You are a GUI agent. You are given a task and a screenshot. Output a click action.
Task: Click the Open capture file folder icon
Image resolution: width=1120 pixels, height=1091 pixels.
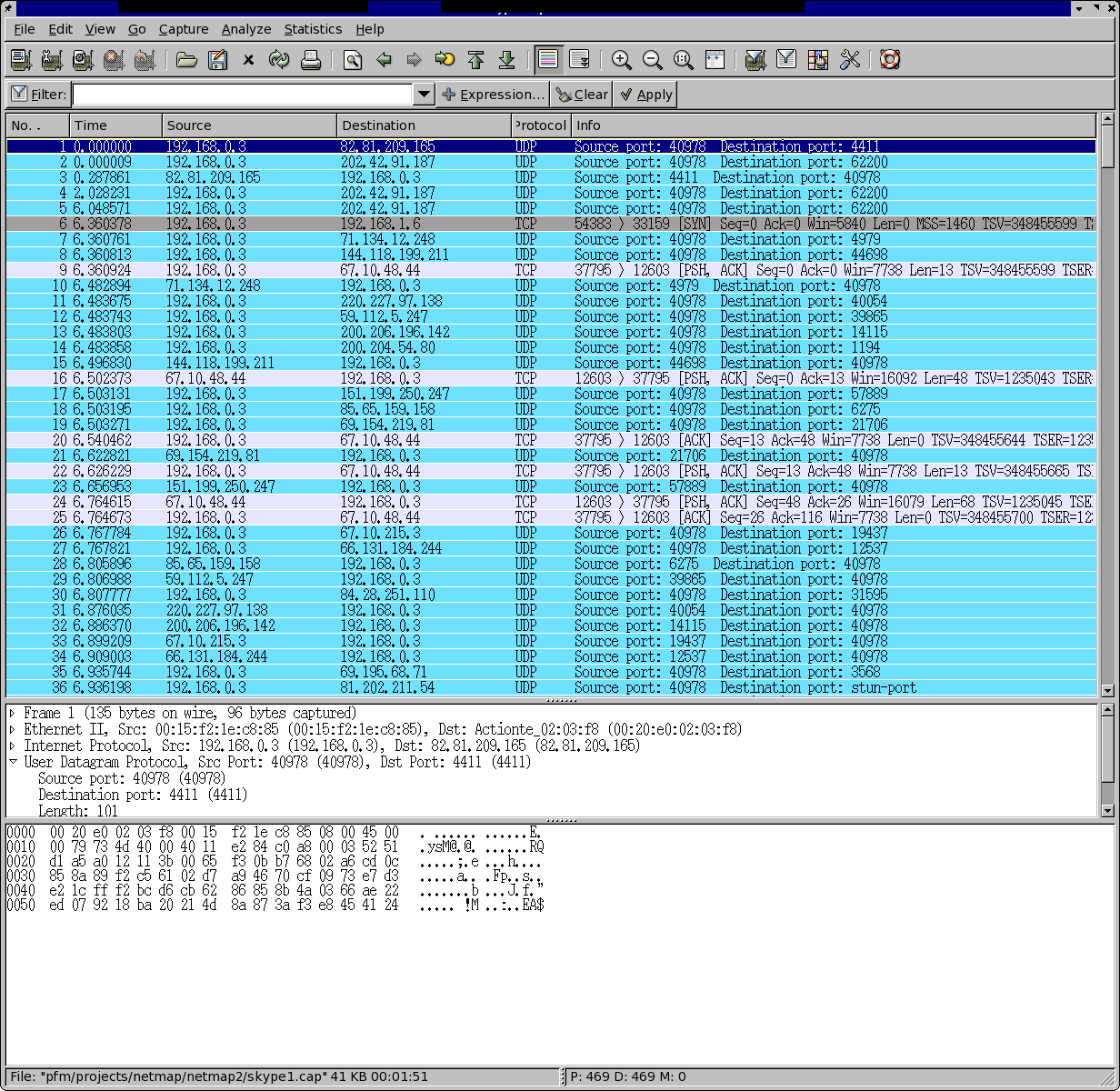pos(186,60)
